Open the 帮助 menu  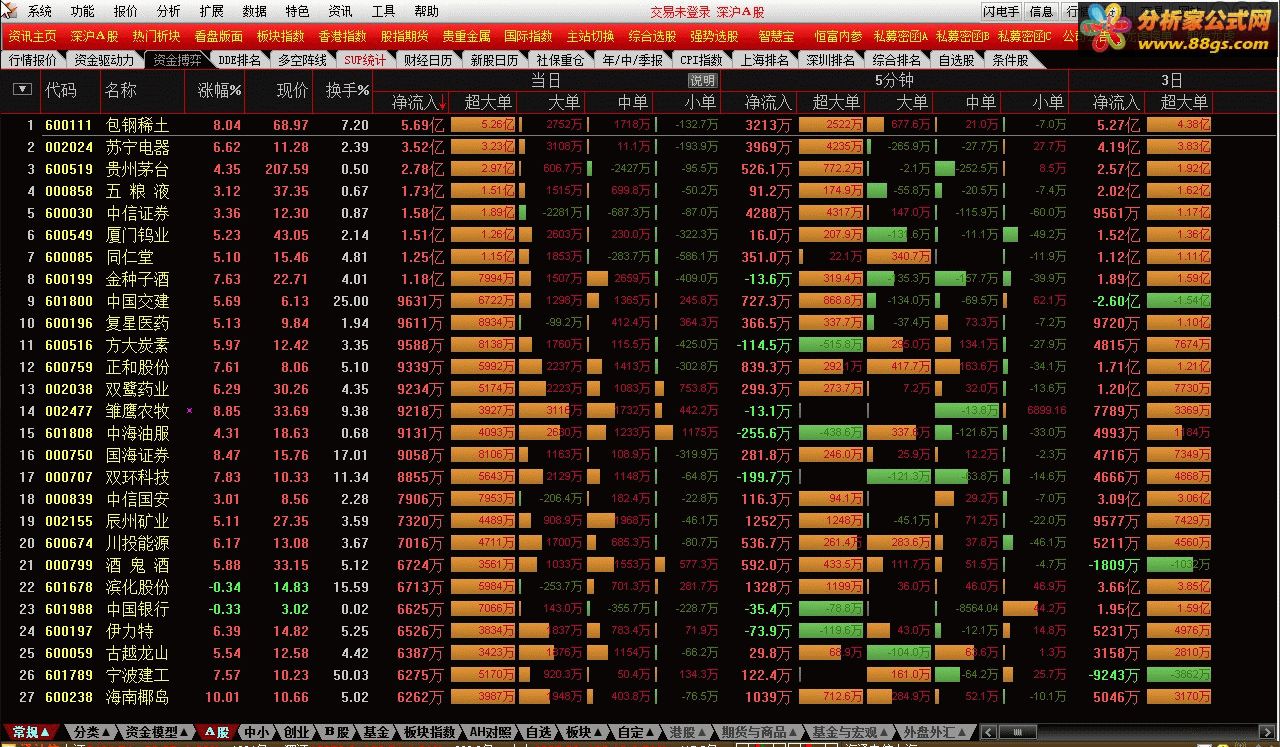tap(426, 11)
